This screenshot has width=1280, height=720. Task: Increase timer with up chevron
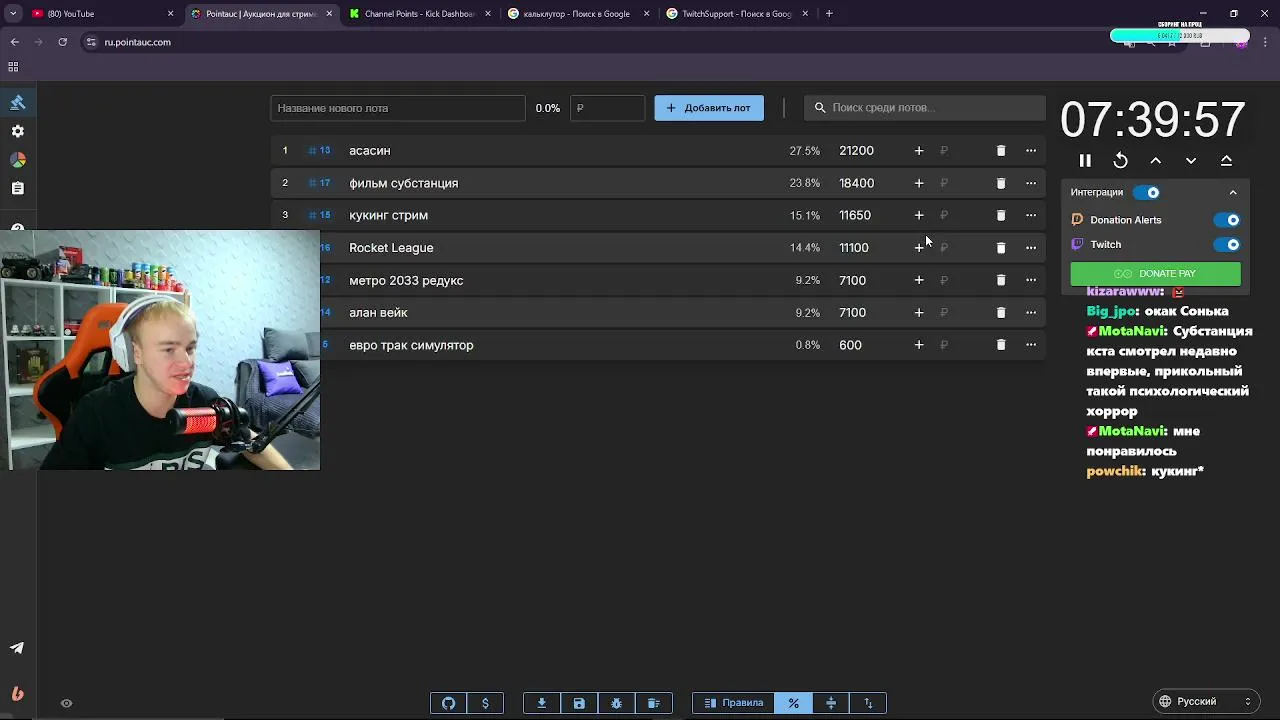pos(1156,160)
